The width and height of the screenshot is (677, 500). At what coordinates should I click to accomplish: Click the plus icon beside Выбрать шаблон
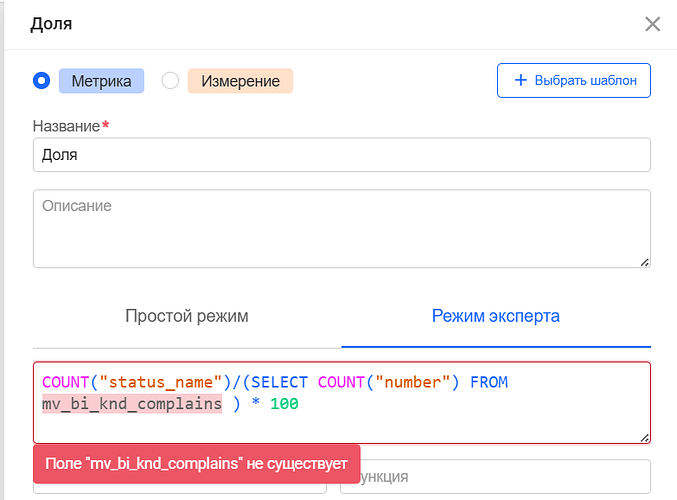[x=520, y=81]
